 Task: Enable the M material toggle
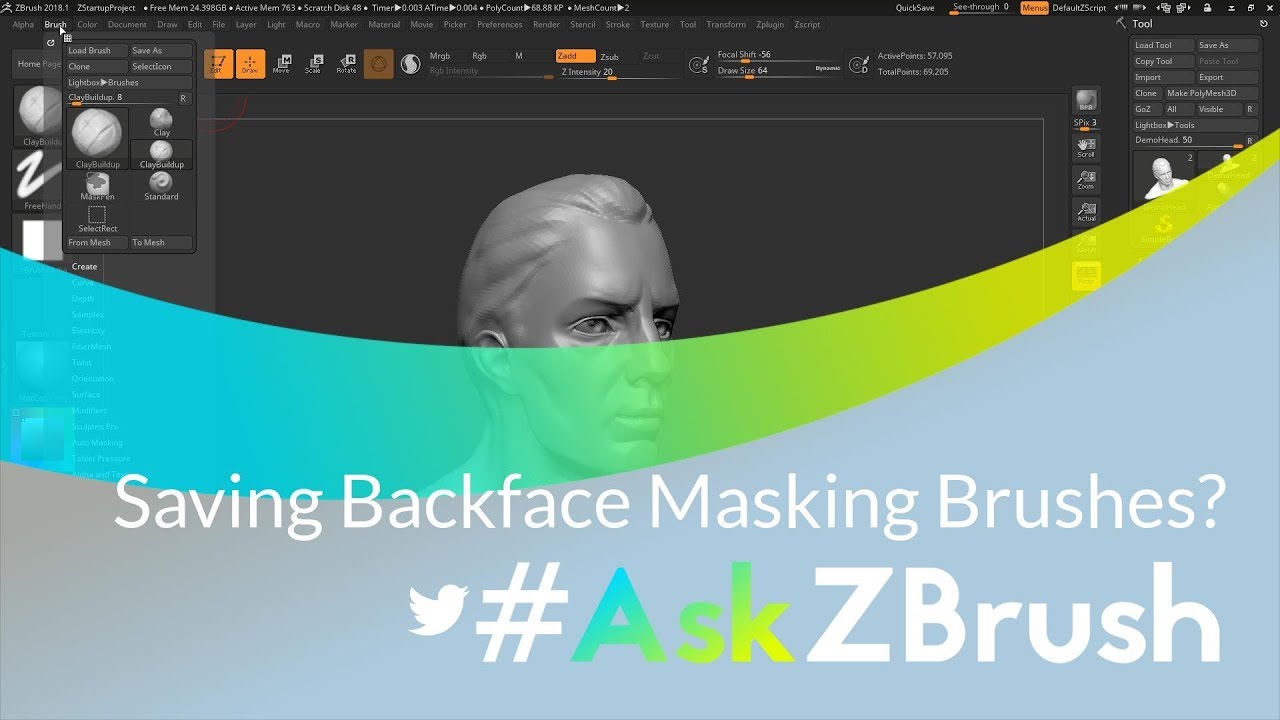point(519,56)
